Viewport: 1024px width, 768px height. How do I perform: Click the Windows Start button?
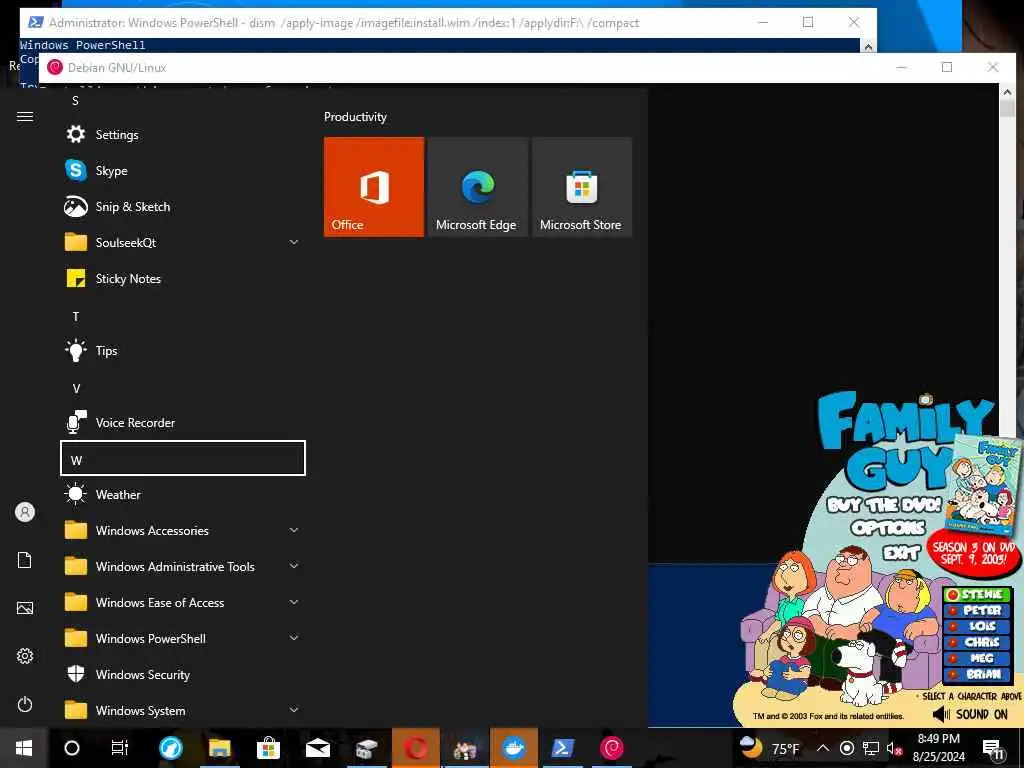coord(24,748)
